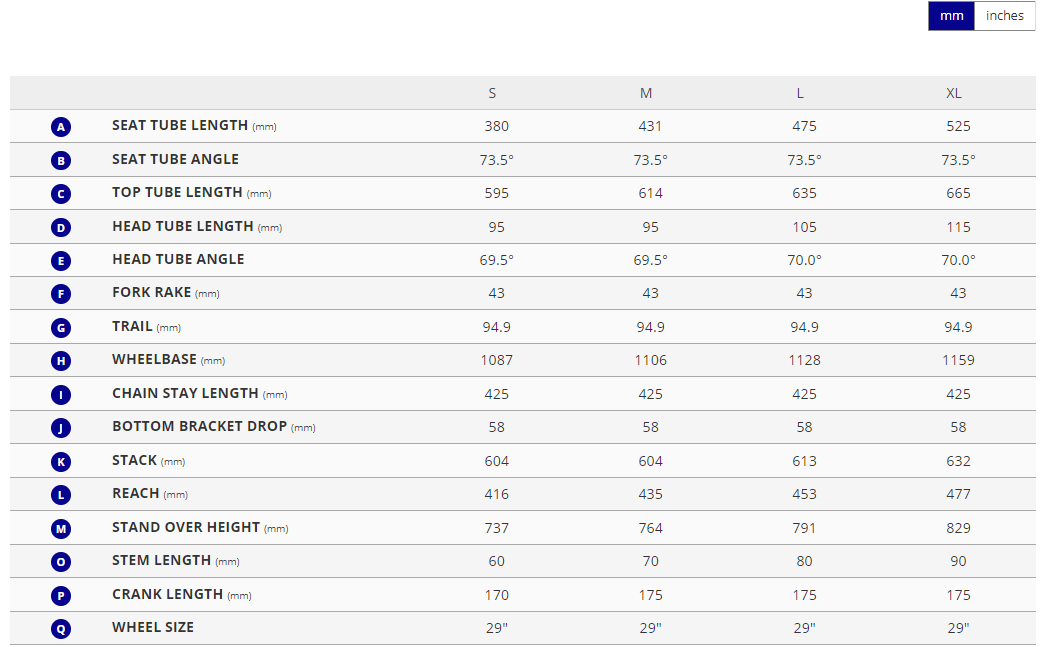Click the letter A seat tube icon
This screenshot has height=647, width=1042.
coord(61,127)
